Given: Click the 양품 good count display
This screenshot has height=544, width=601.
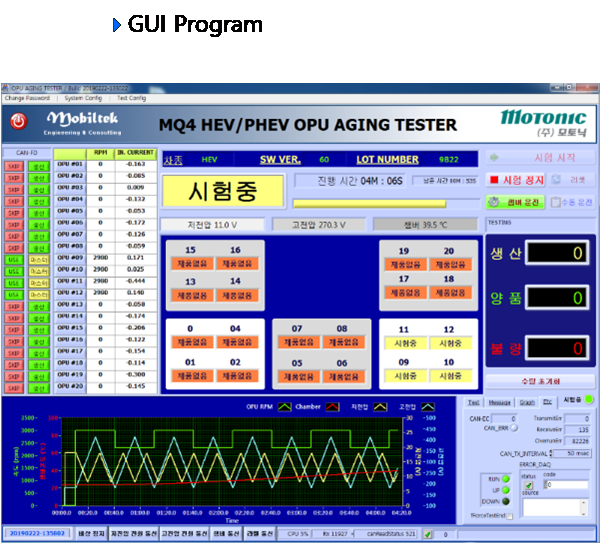Looking at the screenshot, I should pos(557,297).
